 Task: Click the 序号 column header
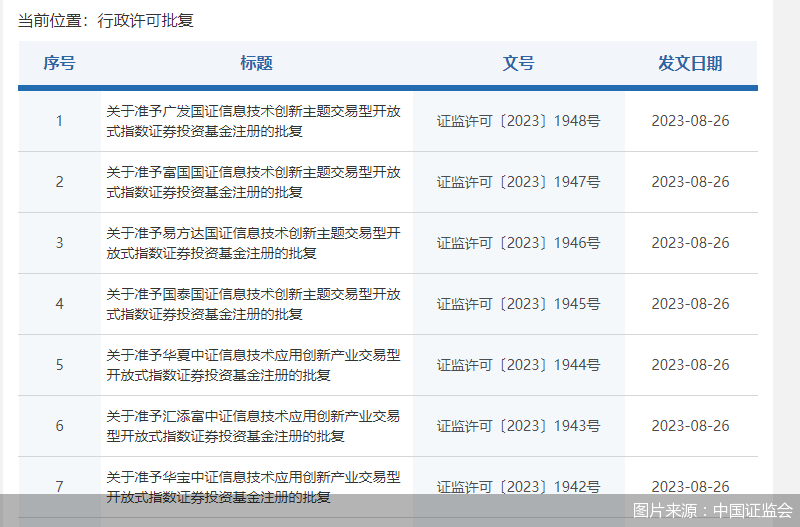coord(59,63)
